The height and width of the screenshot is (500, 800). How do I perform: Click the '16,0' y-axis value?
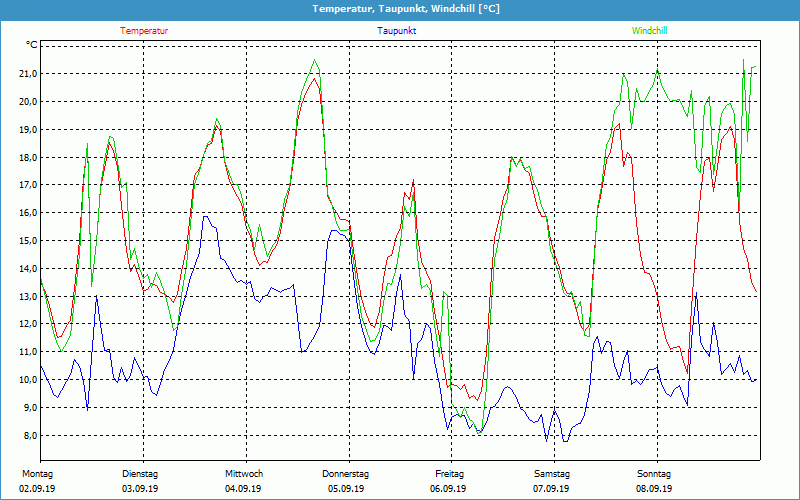[28, 213]
